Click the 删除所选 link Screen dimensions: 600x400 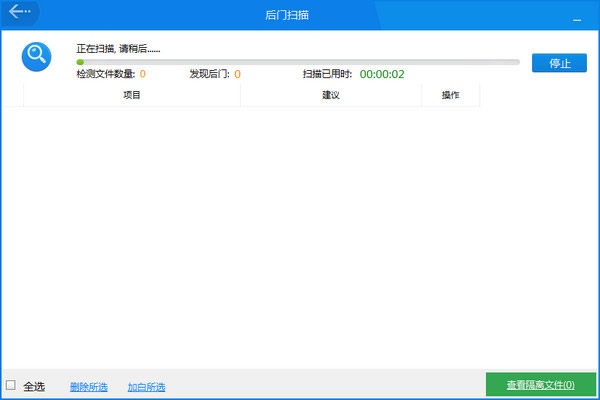89,387
